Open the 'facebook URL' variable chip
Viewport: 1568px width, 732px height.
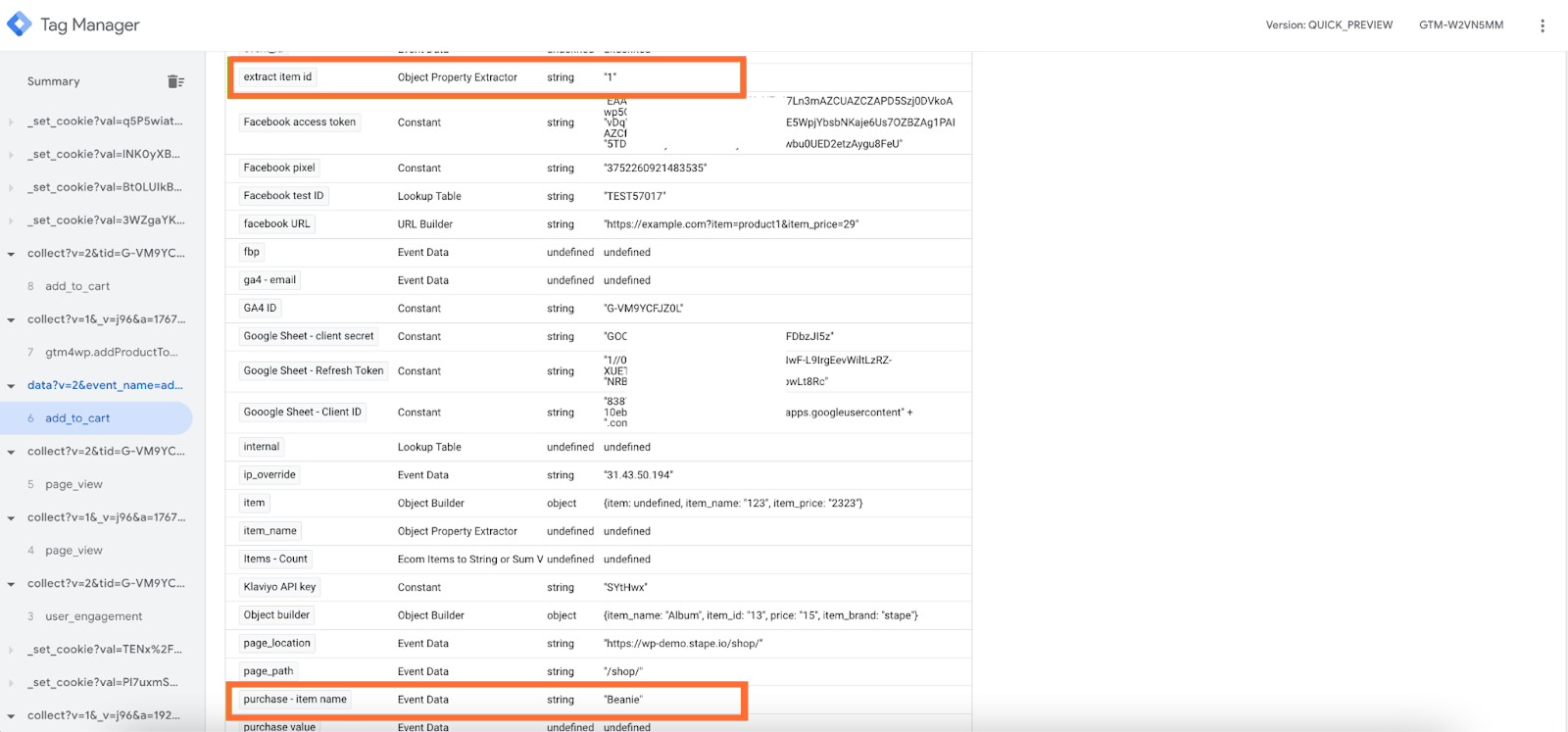pos(276,223)
